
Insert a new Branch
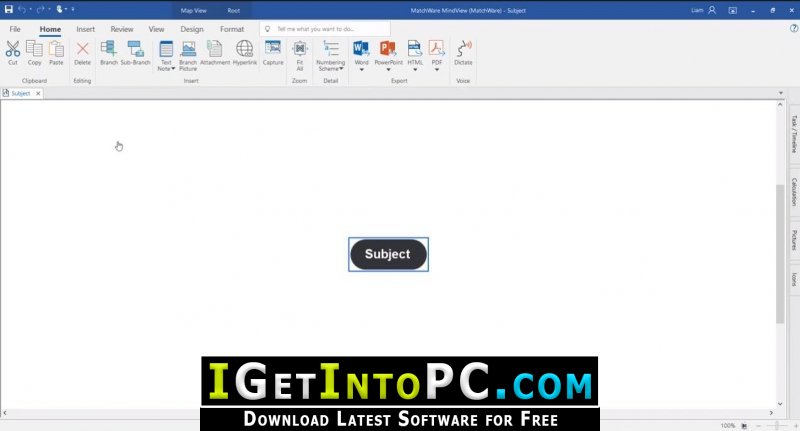click(109, 49)
